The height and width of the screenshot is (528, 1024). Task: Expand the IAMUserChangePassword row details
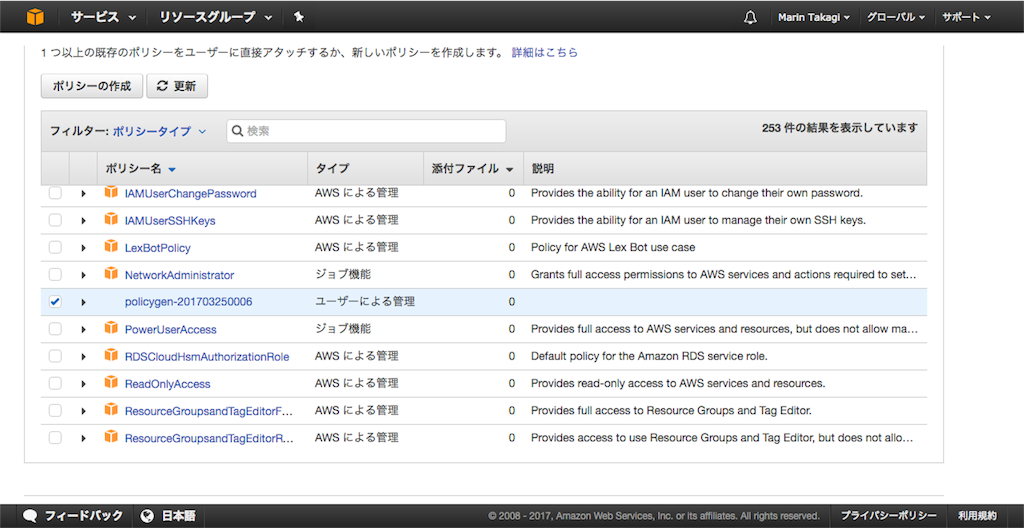click(x=83, y=193)
